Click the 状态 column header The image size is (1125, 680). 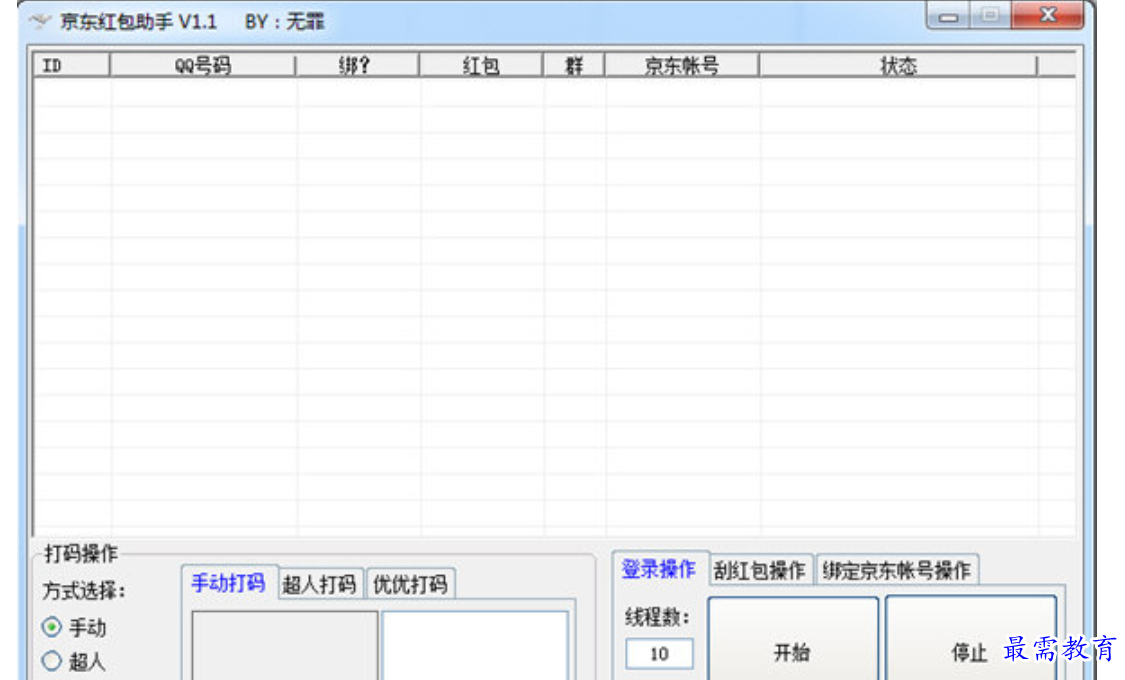[898, 66]
